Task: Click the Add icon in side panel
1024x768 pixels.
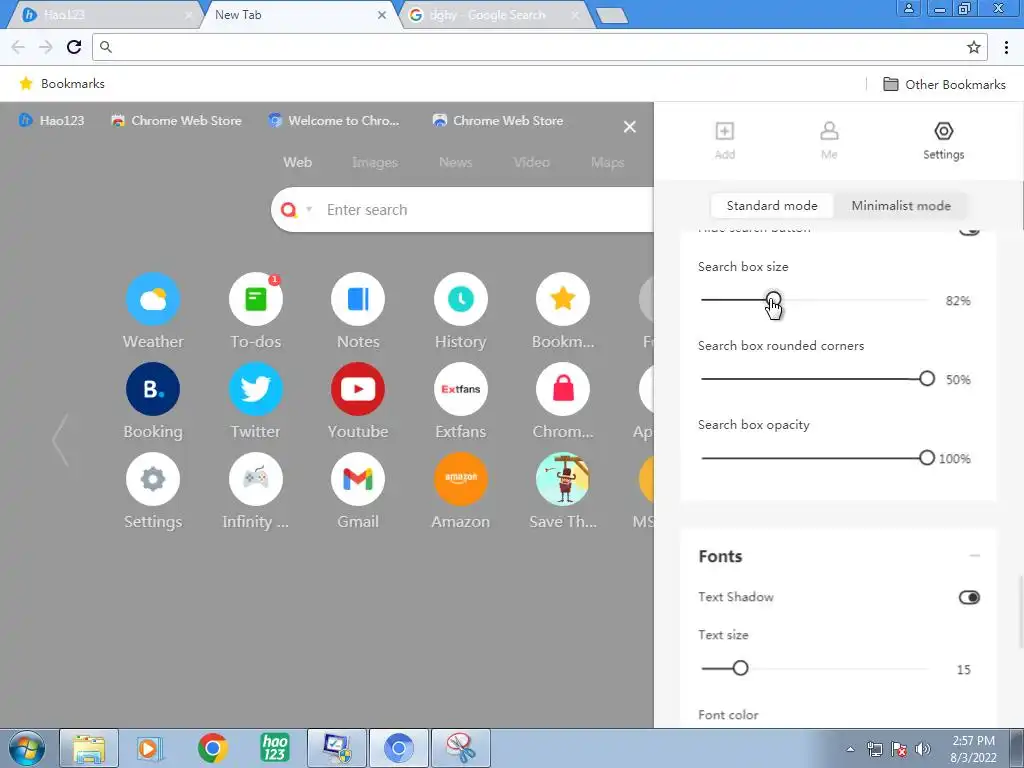Action: tap(724, 131)
